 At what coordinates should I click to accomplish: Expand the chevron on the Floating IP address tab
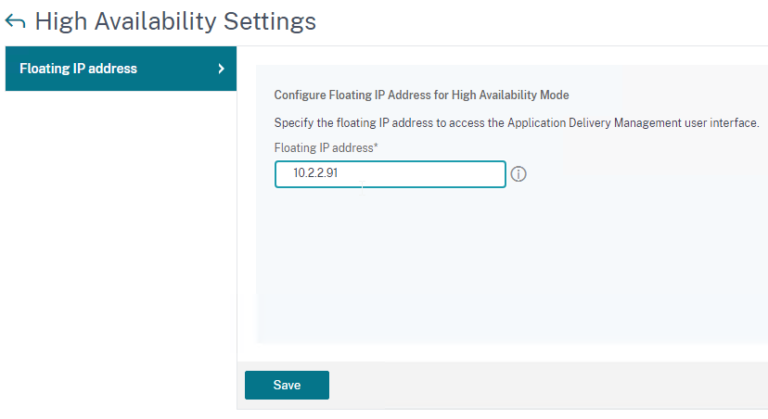coord(220,69)
